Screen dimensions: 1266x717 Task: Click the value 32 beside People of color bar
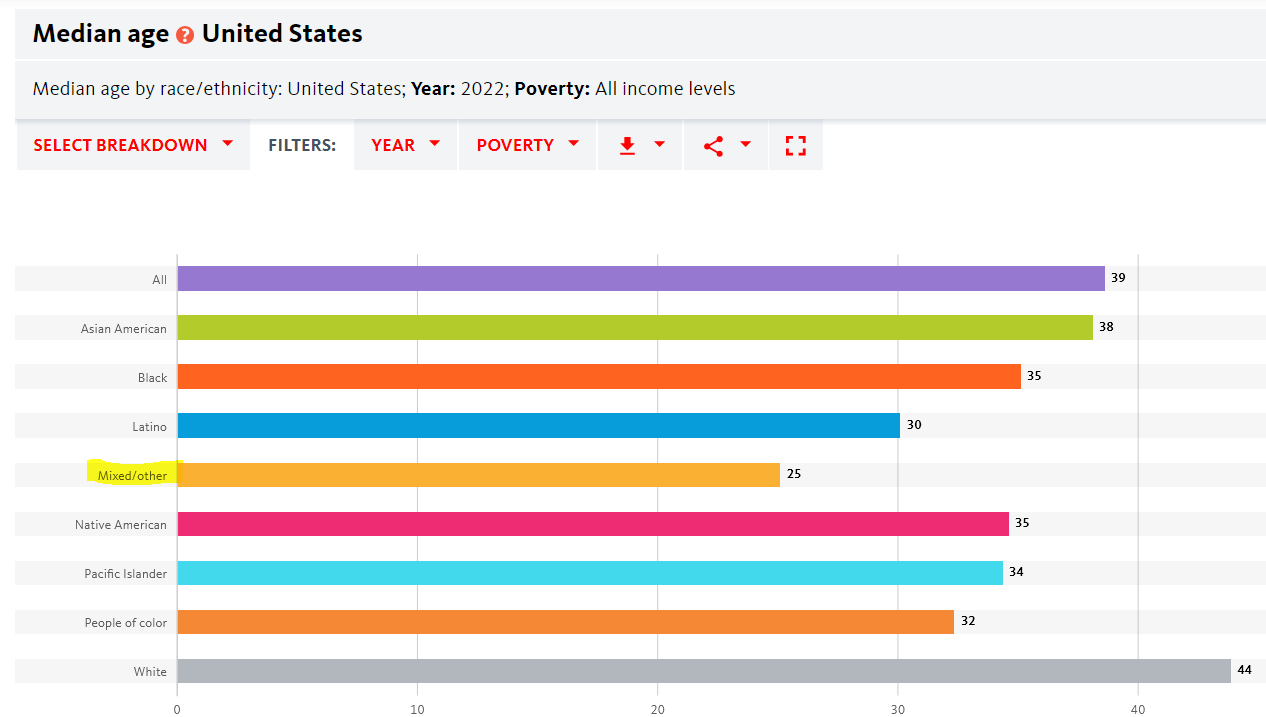pos(968,621)
